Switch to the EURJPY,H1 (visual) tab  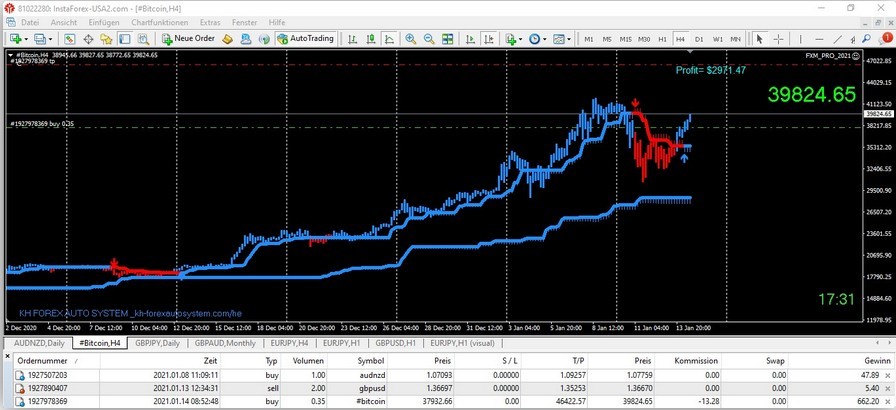tap(462, 343)
